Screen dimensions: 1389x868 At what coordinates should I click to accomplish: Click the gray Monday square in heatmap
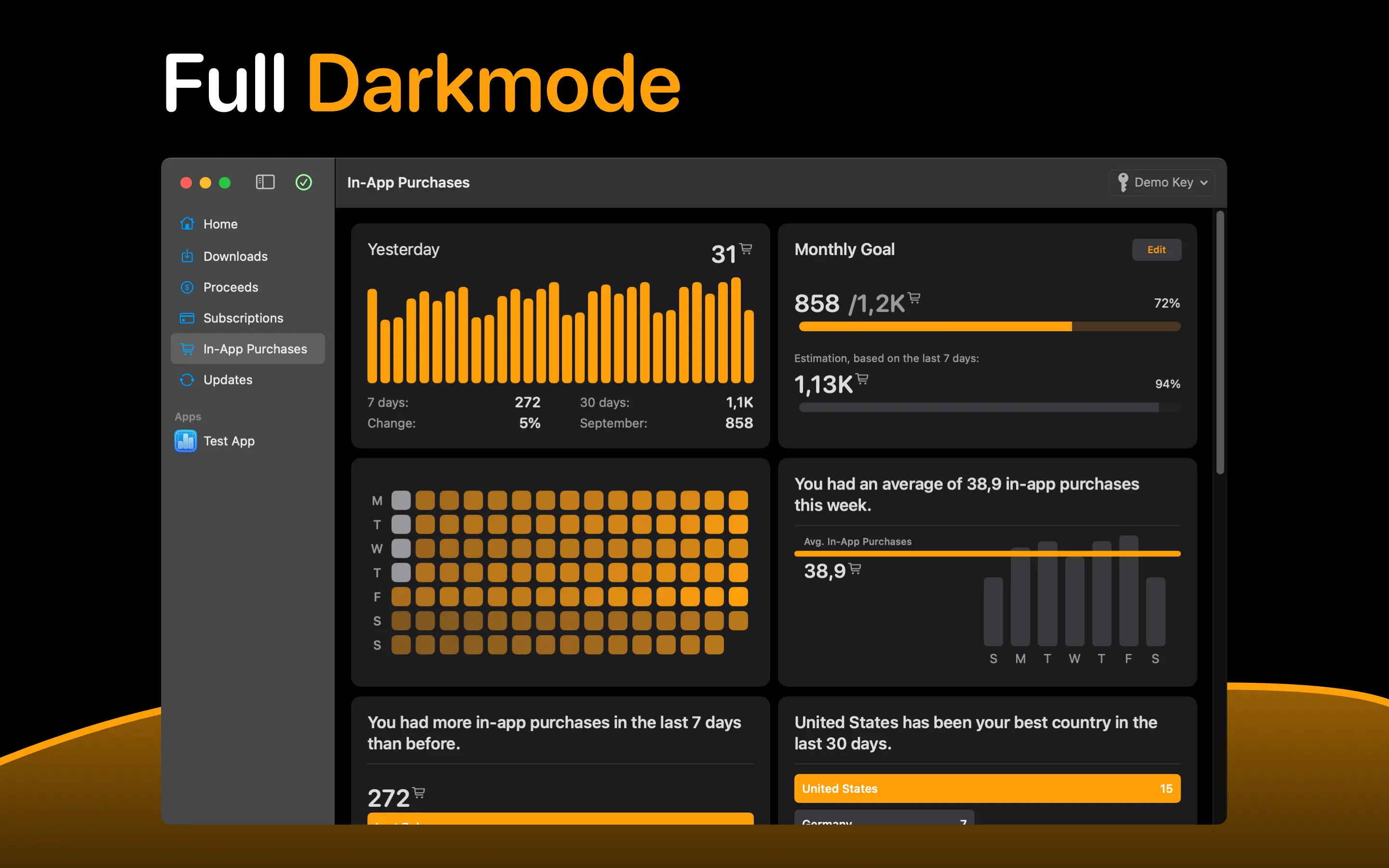point(401,500)
